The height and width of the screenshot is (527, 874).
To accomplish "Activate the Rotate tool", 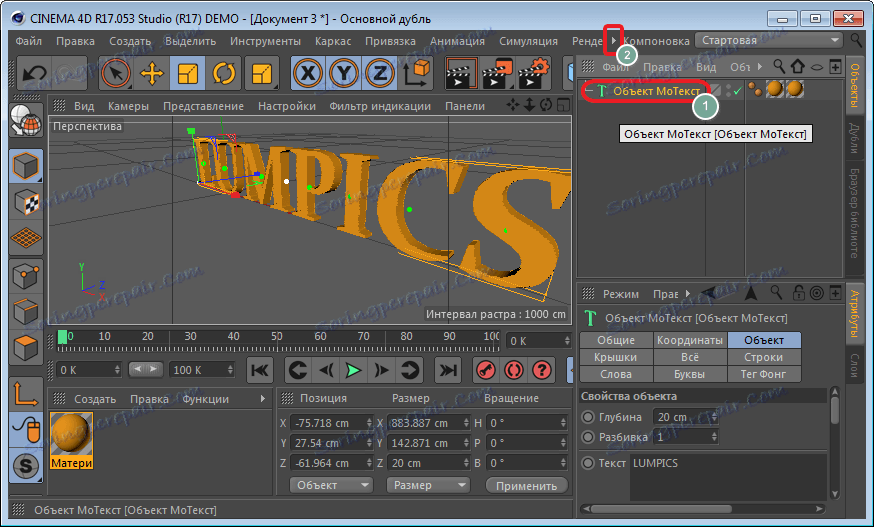I will click(223, 73).
